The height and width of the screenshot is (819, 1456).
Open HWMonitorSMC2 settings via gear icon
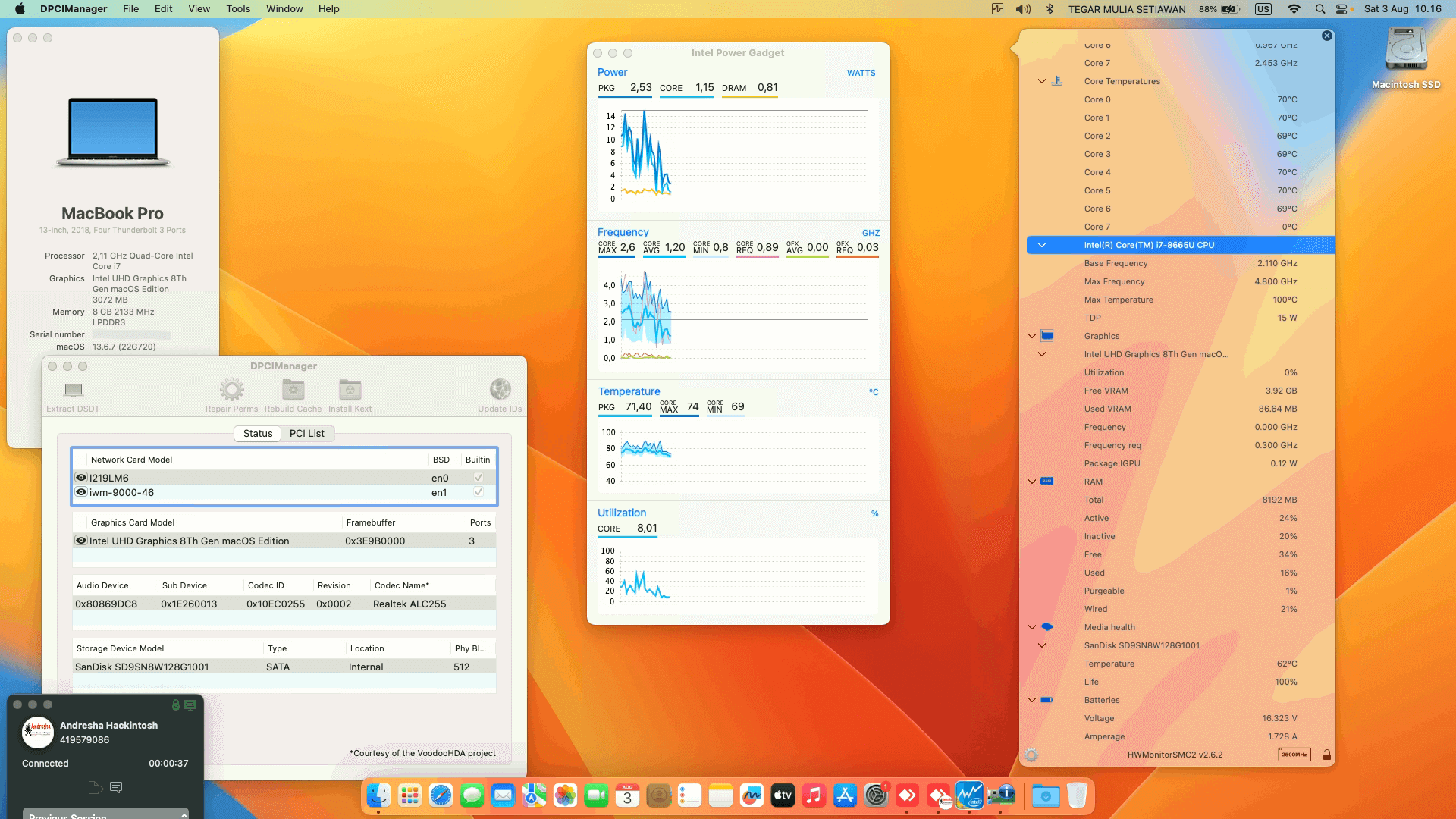[x=1031, y=755]
